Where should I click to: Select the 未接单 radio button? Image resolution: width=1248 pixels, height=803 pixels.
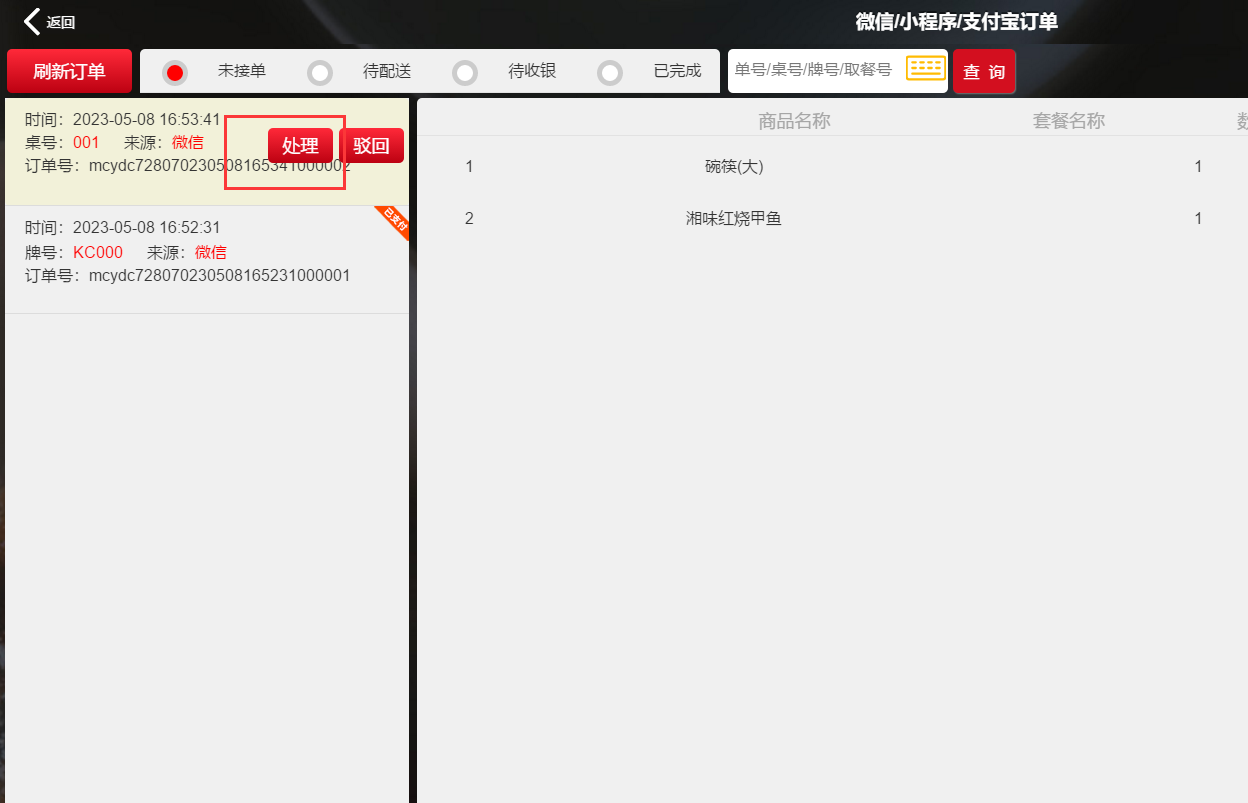[x=175, y=72]
